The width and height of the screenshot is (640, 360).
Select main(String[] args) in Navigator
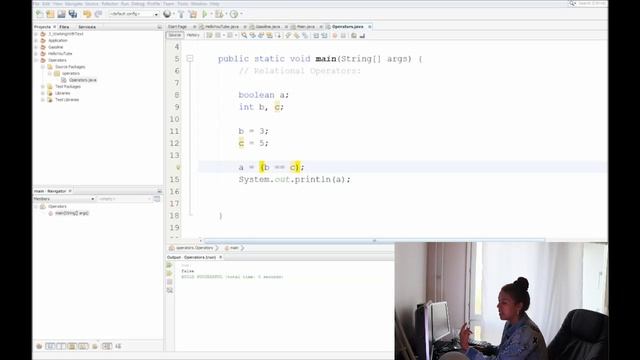(72, 213)
